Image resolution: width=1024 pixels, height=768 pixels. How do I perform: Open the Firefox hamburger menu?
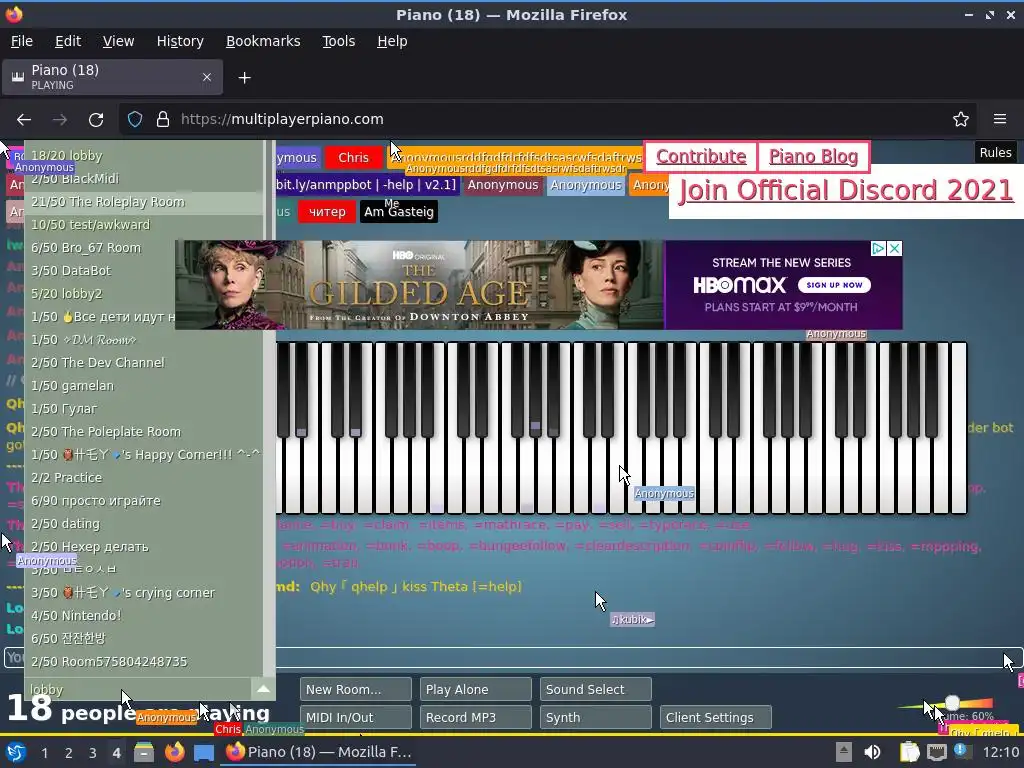coord(1000,120)
